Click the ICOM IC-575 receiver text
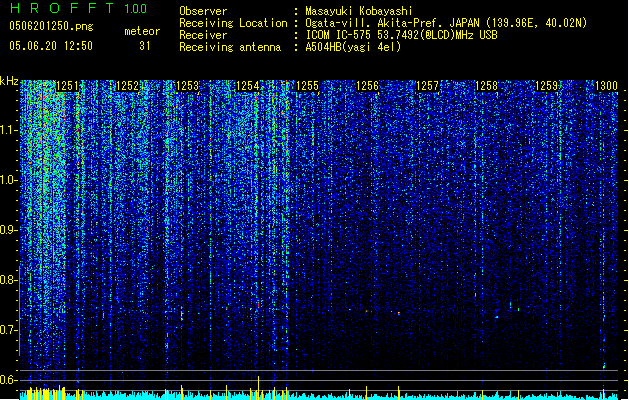Screen dimensions: 629x400 coord(401,35)
